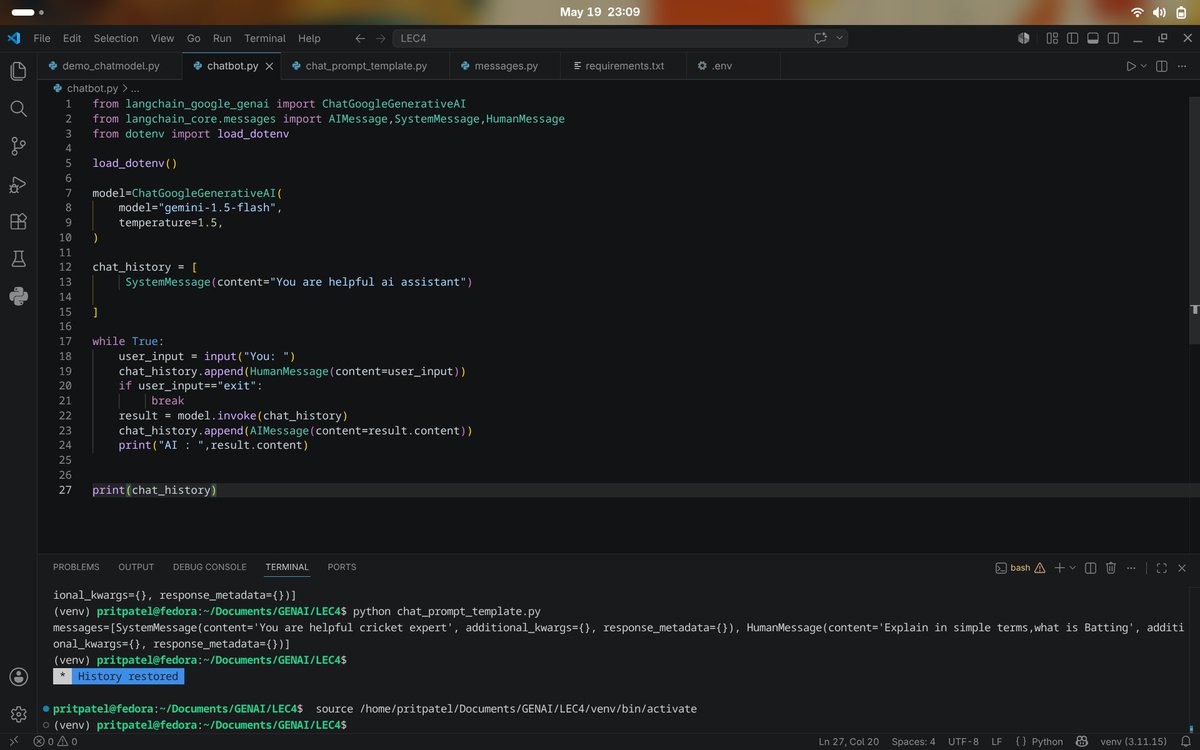This screenshot has width=1200, height=750.
Task: Close the chatbot.py editor tab
Action: pyautogui.click(x=269, y=66)
